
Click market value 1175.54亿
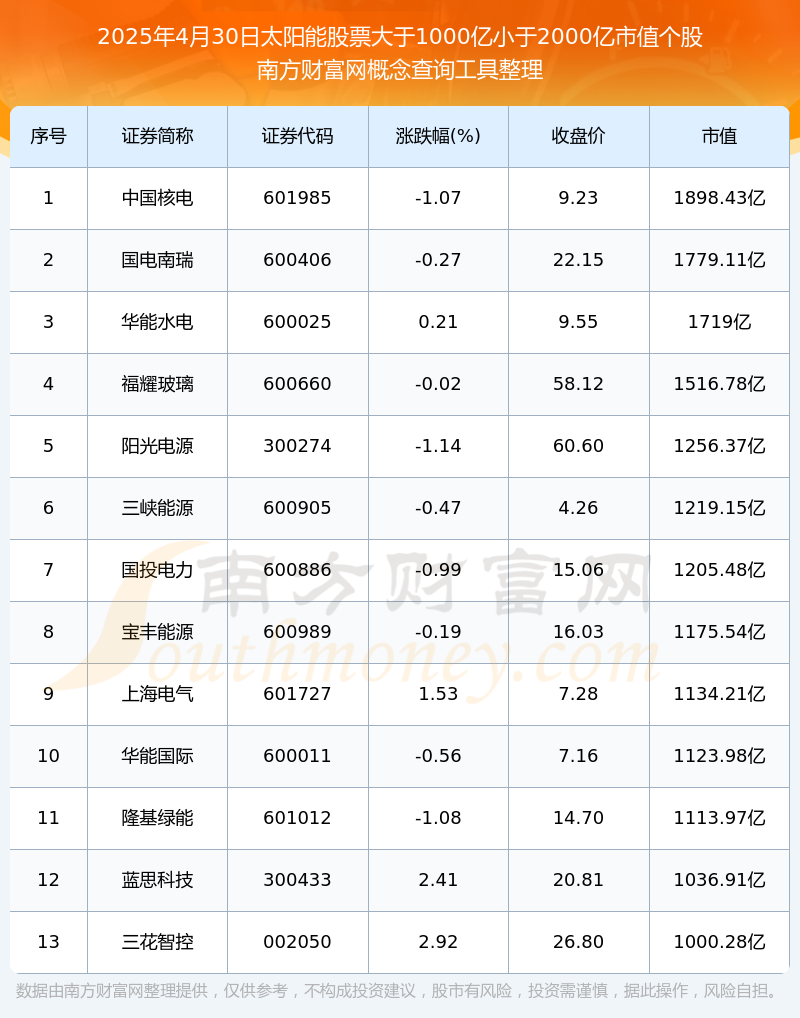pos(719,632)
